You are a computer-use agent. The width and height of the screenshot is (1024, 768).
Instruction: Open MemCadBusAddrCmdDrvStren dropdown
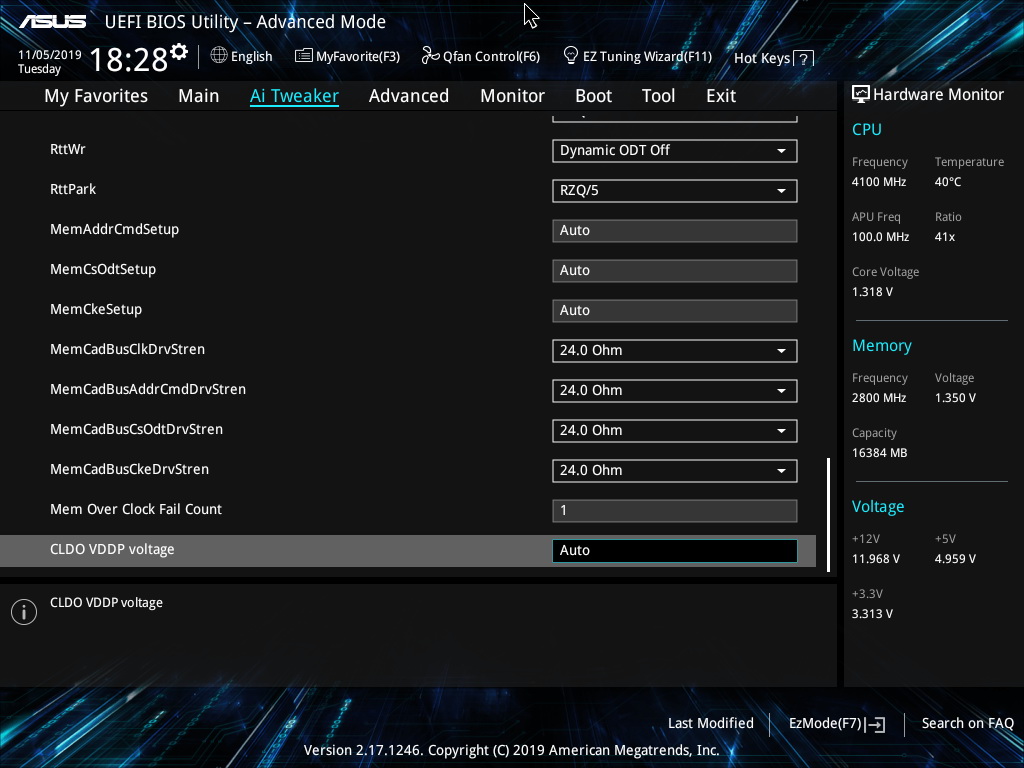point(675,391)
